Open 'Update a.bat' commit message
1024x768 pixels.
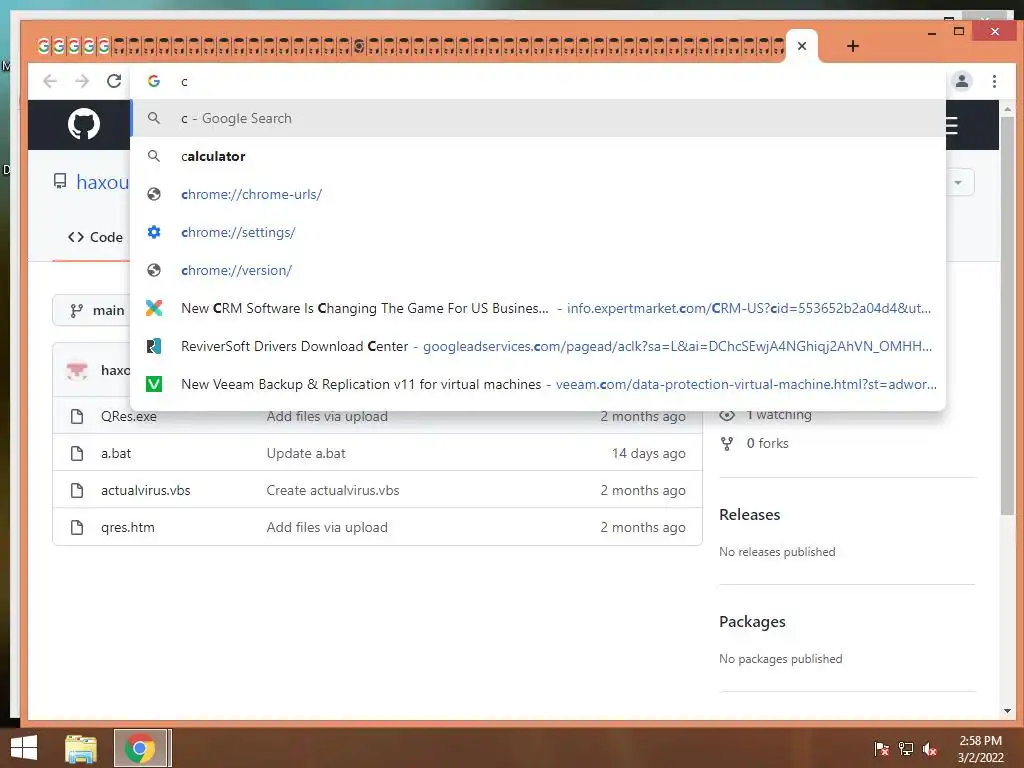point(306,453)
